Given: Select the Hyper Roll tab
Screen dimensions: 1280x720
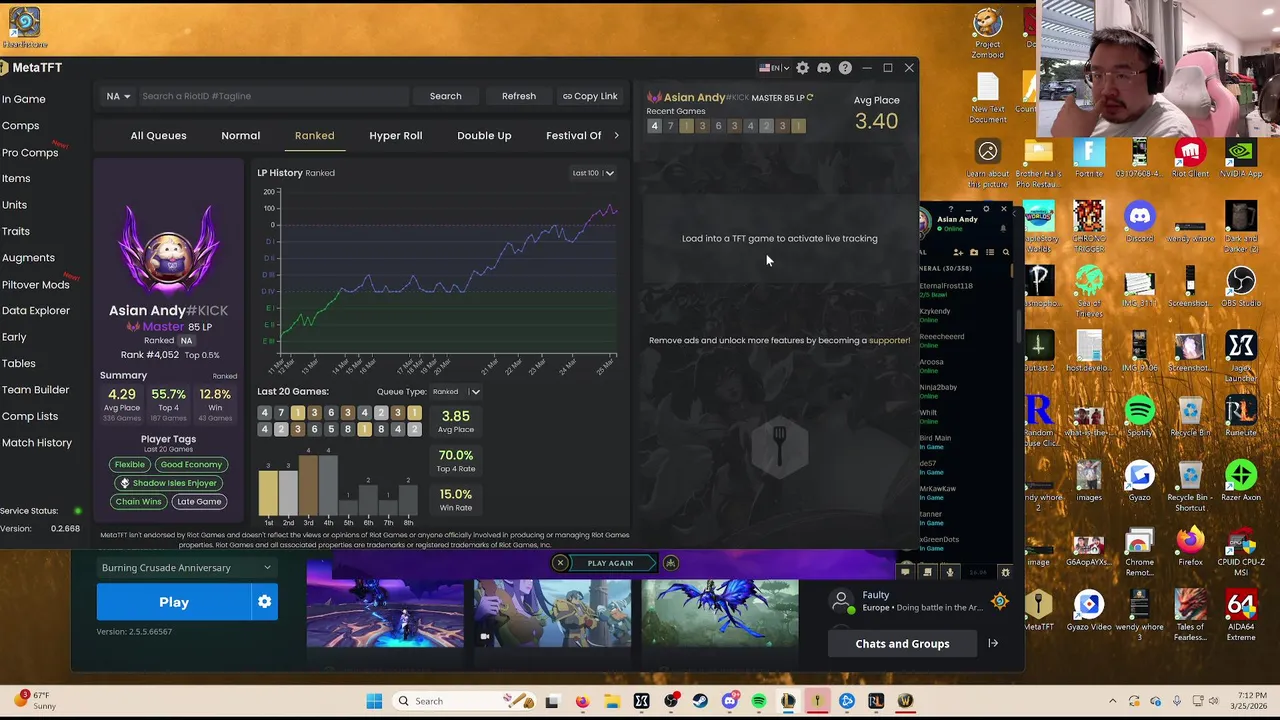Looking at the screenshot, I should [x=396, y=136].
